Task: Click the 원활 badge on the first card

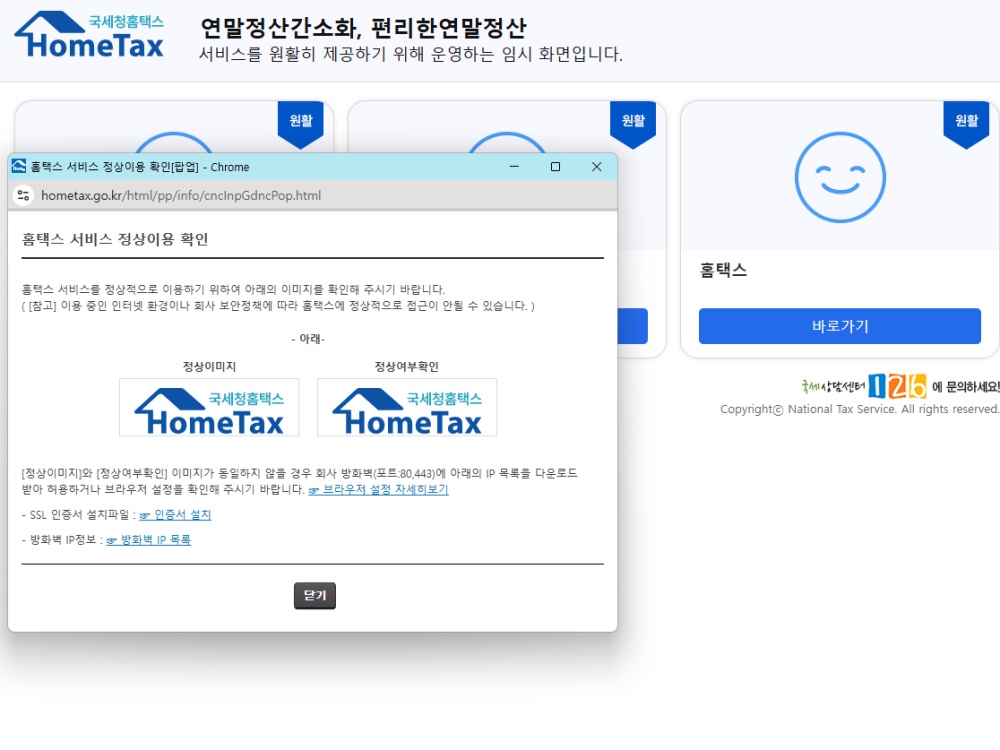Action: (300, 124)
